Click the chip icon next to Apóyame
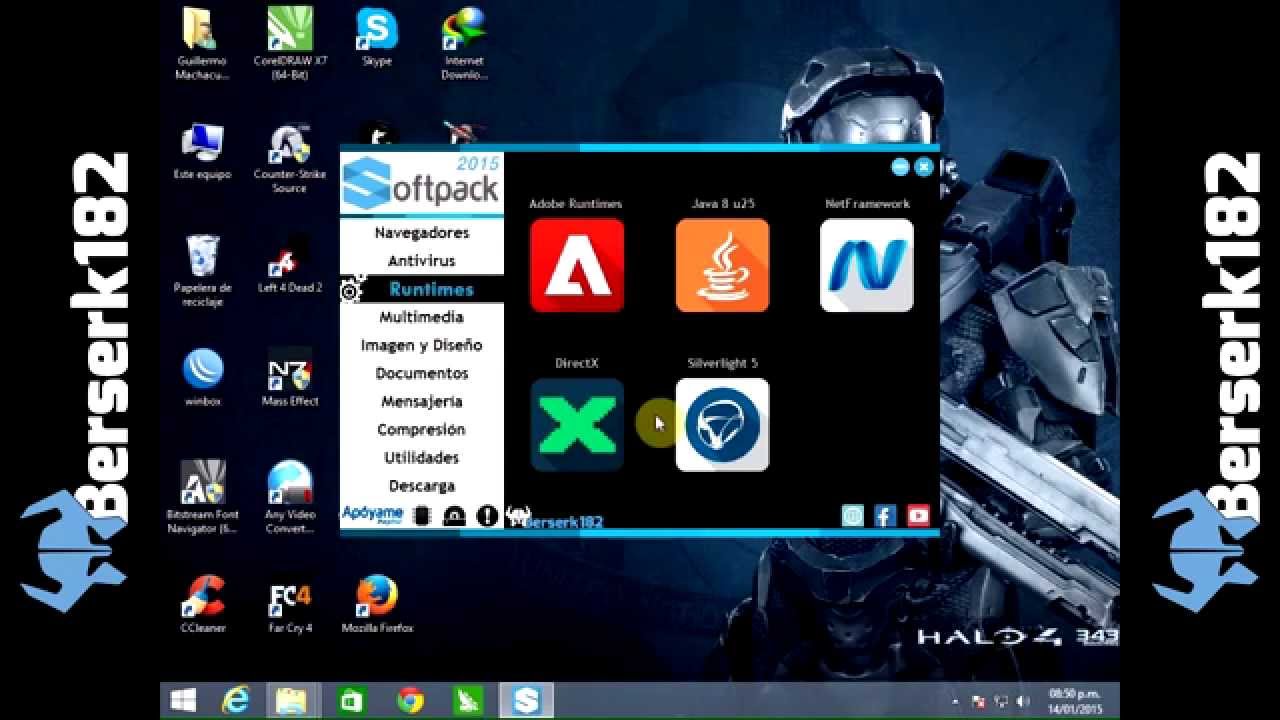Viewport: 1280px width, 720px height. (422, 516)
